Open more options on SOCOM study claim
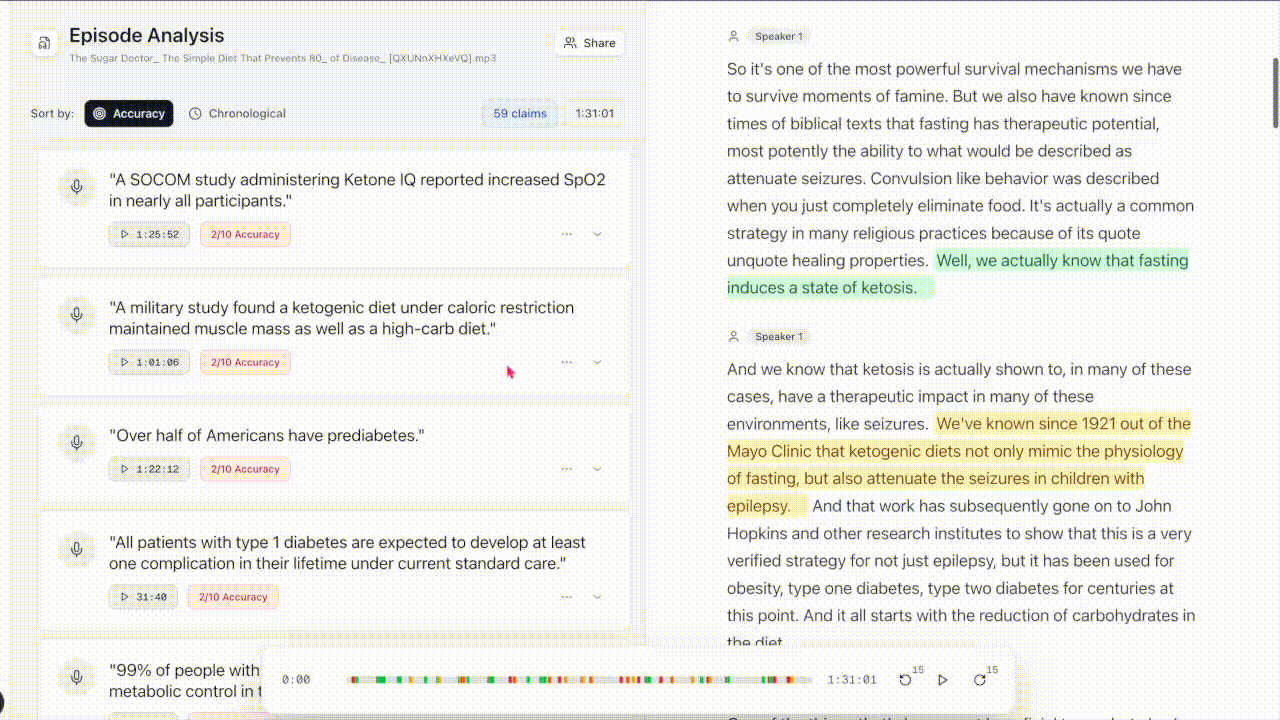1280x720 pixels. point(566,234)
